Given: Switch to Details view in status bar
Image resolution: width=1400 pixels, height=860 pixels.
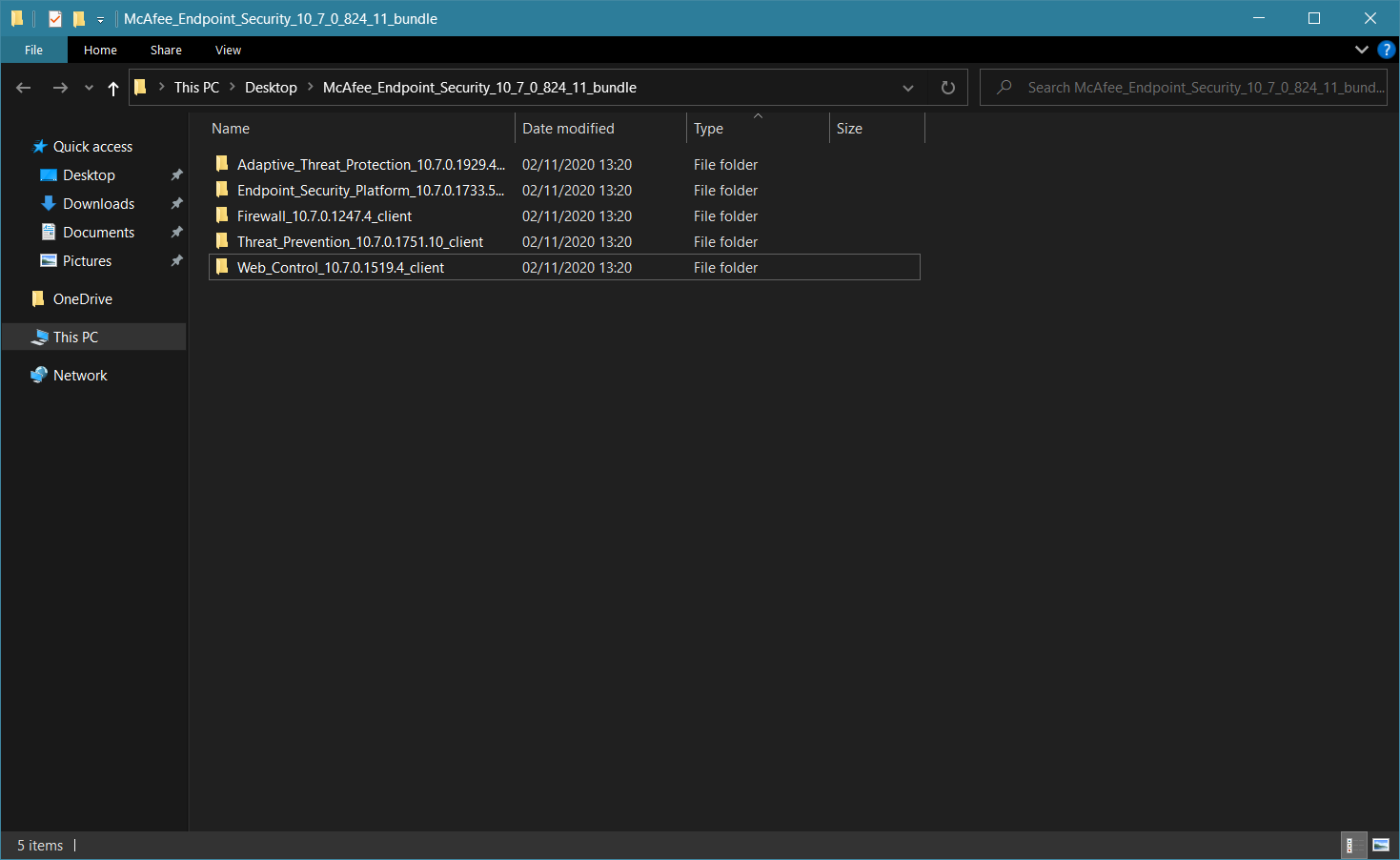Looking at the screenshot, I should coord(1349,845).
